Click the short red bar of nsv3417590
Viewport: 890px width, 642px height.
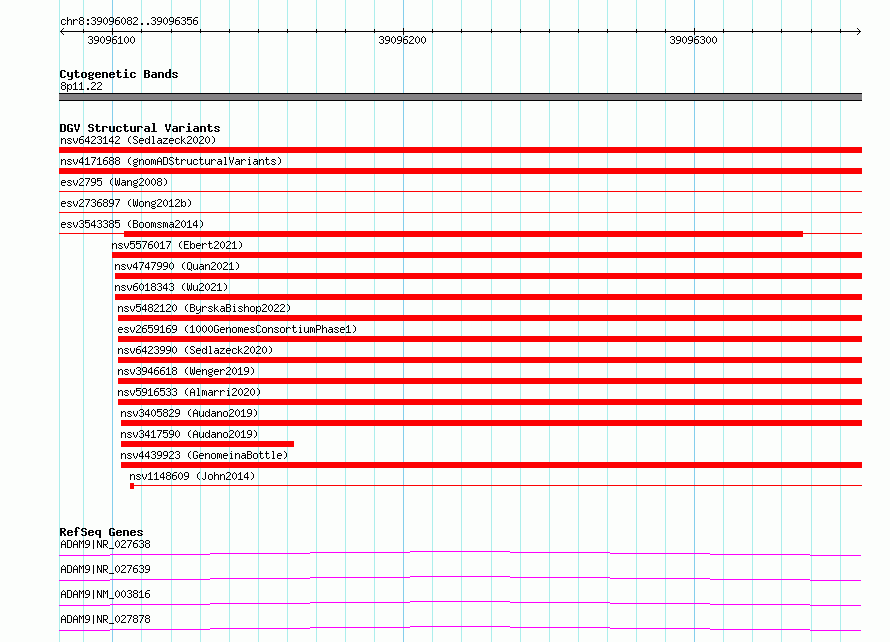[x=207, y=444]
